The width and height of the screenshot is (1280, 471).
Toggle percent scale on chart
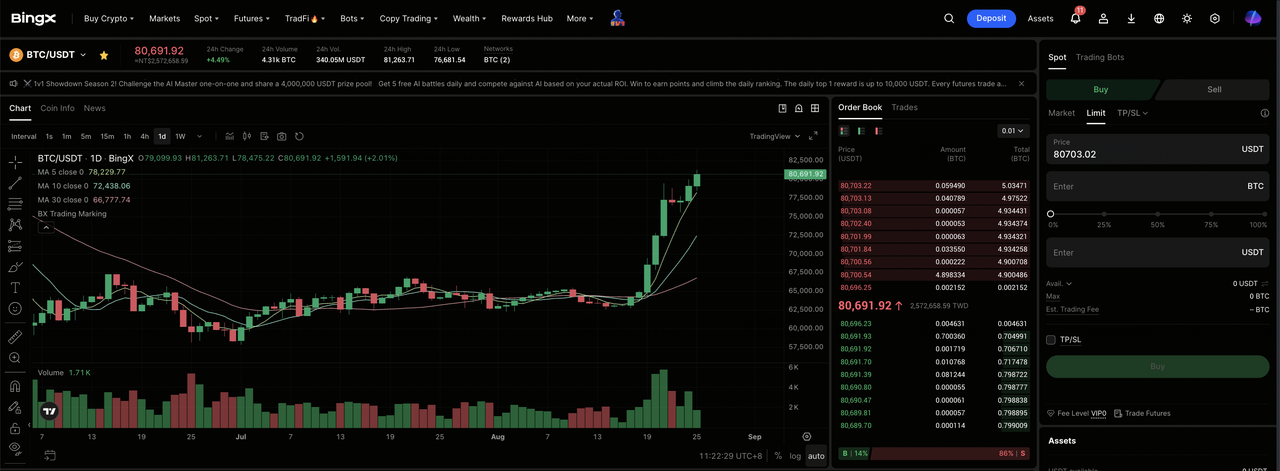[x=778, y=456]
